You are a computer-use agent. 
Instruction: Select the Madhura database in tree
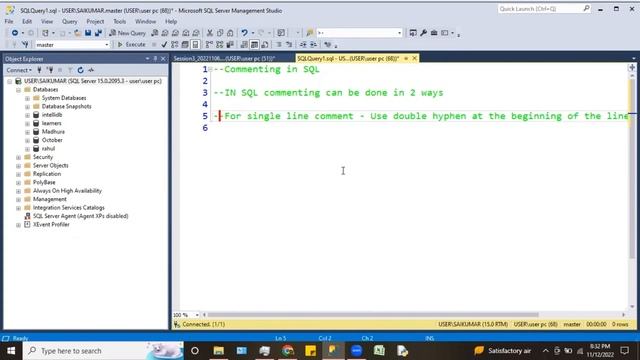coord(53,132)
